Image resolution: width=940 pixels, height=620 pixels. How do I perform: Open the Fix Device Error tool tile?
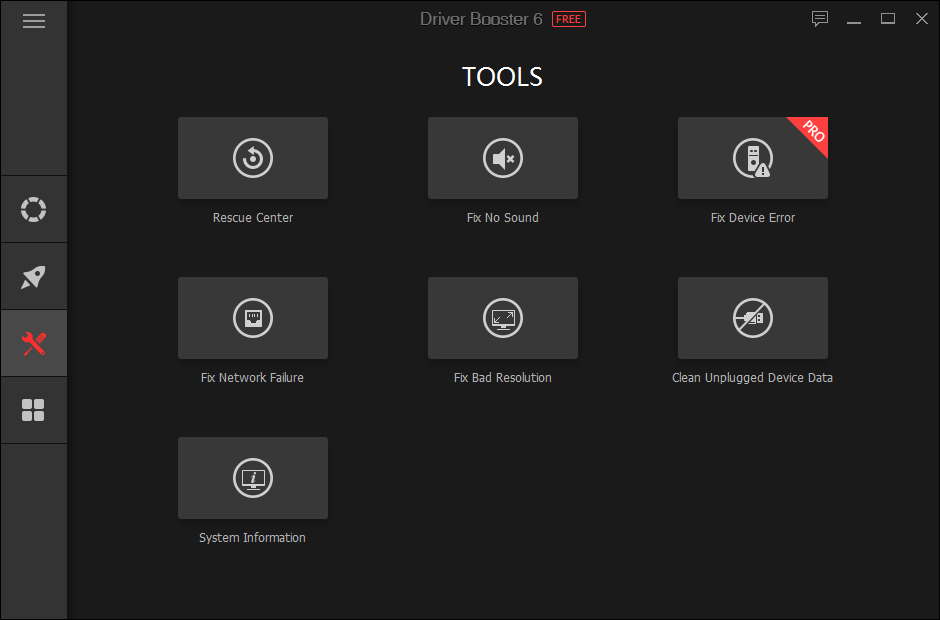tap(751, 158)
